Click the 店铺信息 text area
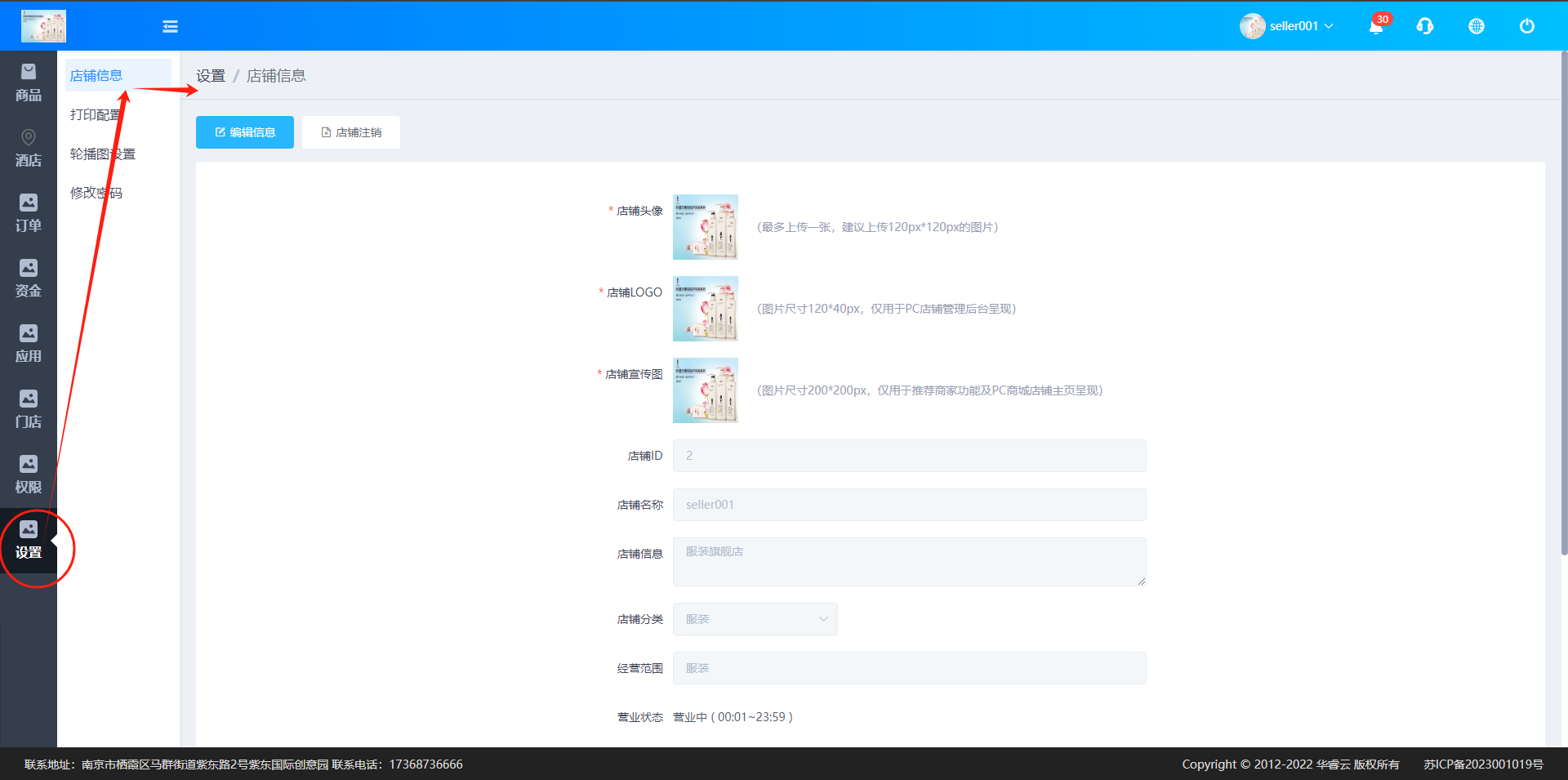The width and height of the screenshot is (1568, 780). 909,562
